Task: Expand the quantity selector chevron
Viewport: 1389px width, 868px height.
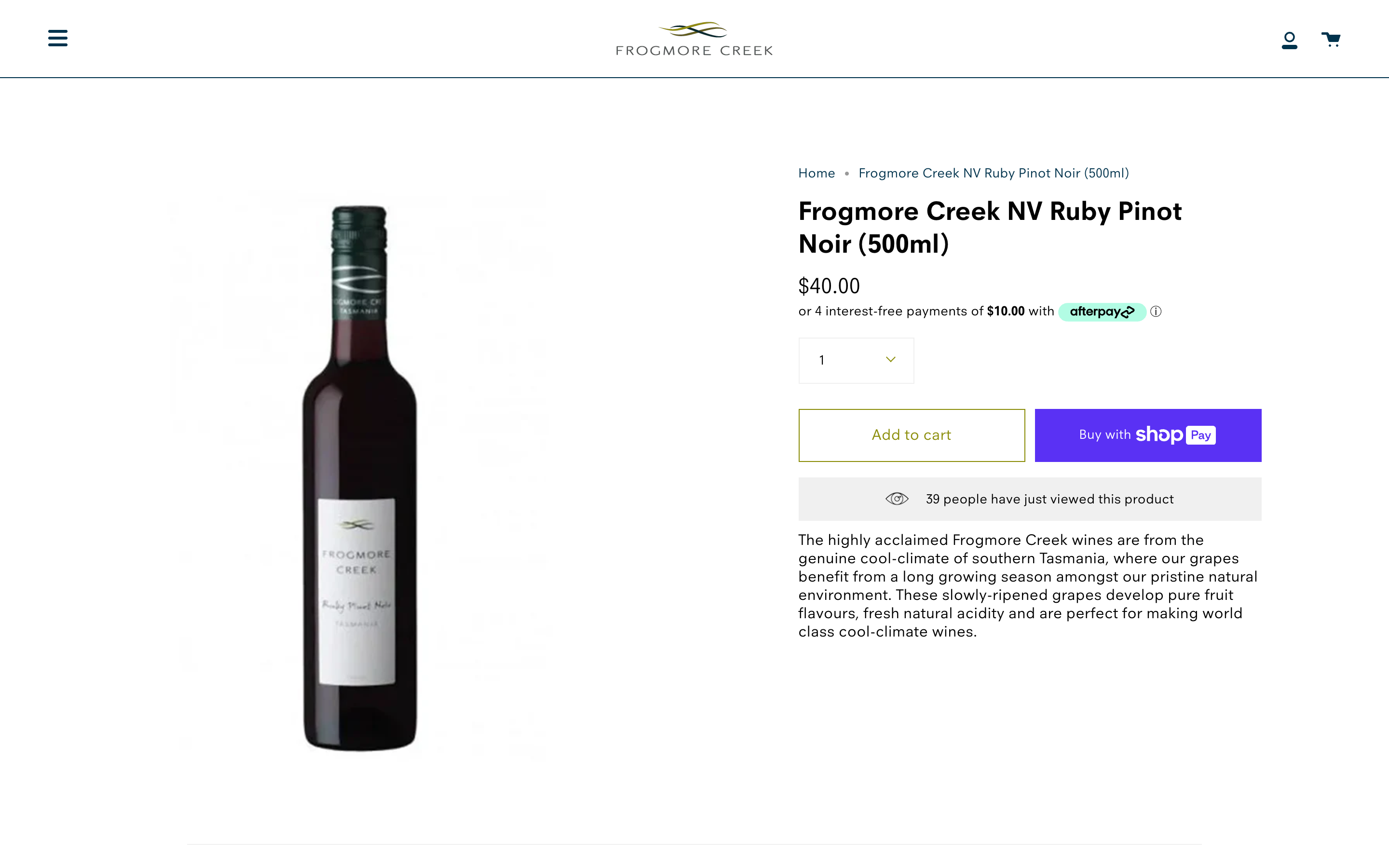Action: [x=890, y=359]
